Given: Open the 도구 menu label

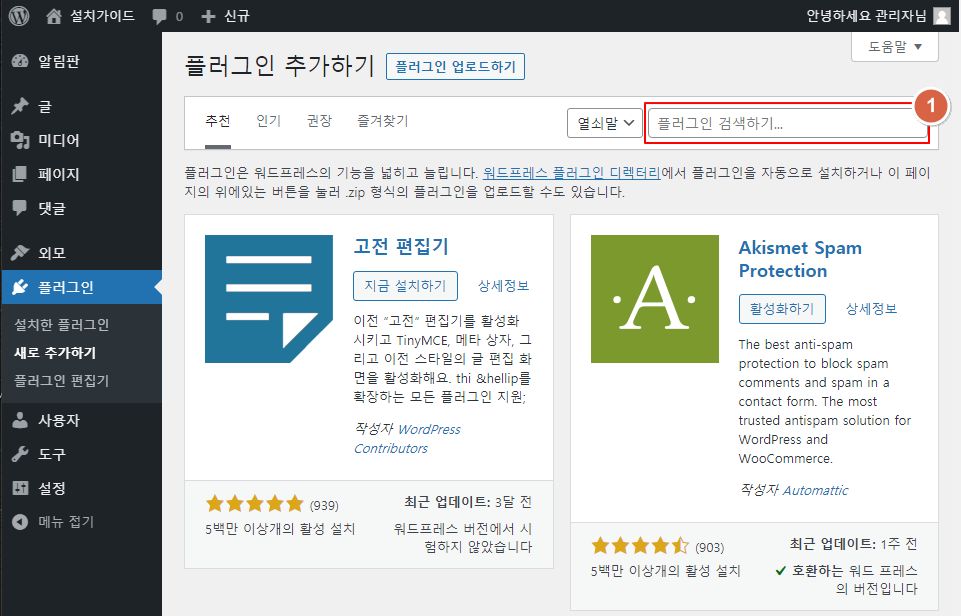Looking at the screenshot, I should [51, 454].
